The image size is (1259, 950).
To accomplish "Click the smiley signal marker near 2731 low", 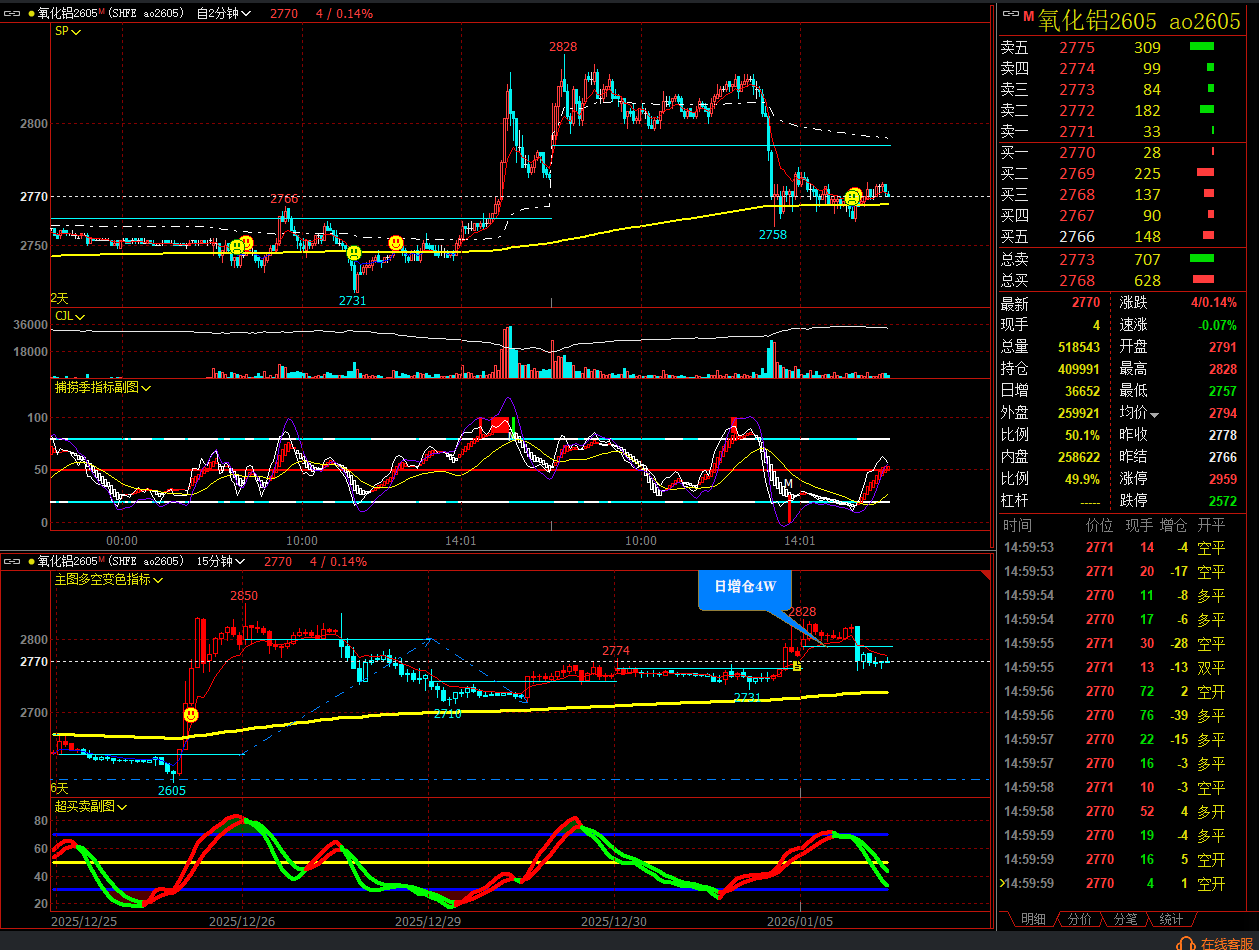I will coord(354,254).
